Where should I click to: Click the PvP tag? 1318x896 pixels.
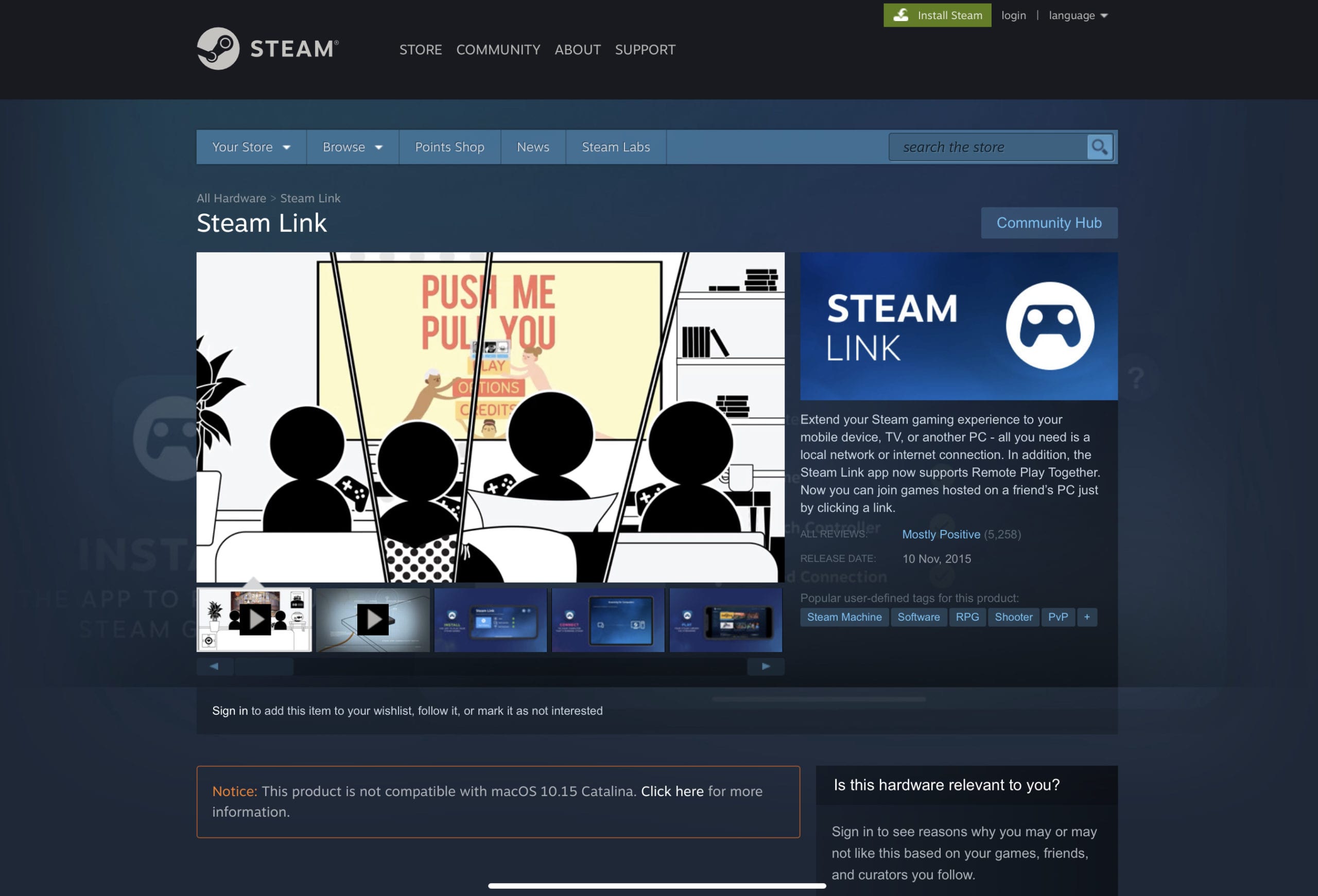pos(1057,617)
